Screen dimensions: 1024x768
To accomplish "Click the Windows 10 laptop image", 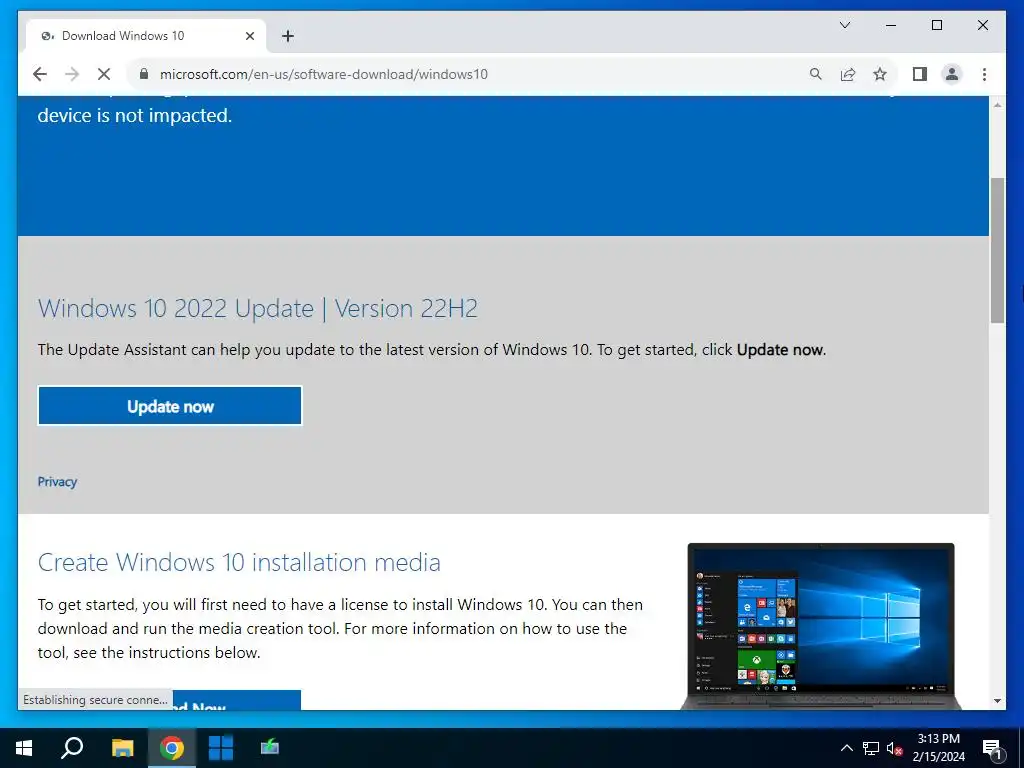I will (821, 626).
